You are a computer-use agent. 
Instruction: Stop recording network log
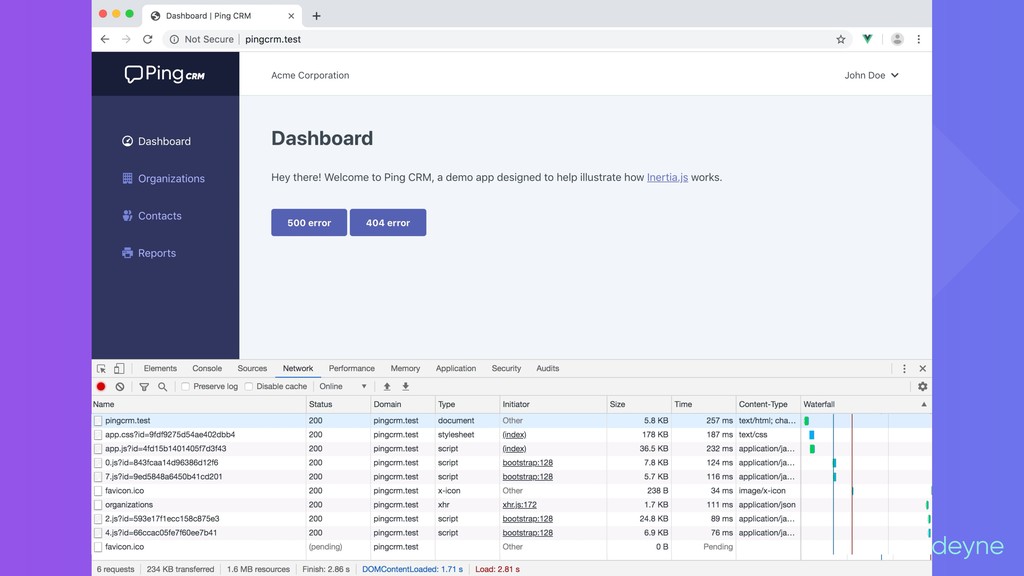click(101, 387)
